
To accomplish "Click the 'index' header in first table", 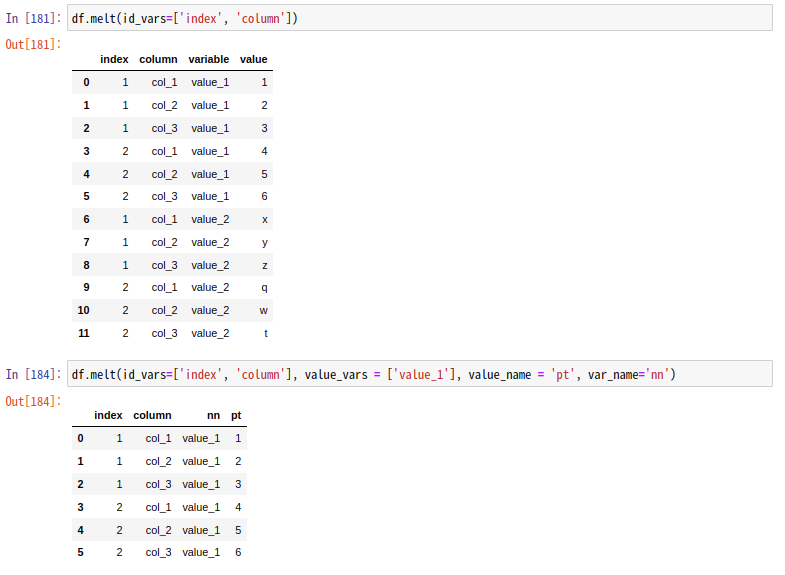I will pyautogui.click(x=114, y=59).
